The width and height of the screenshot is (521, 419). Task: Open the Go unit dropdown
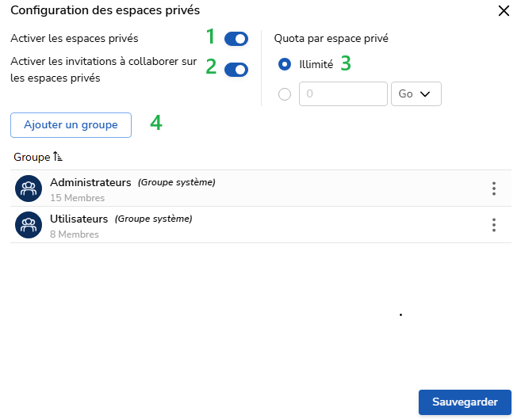coord(416,94)
